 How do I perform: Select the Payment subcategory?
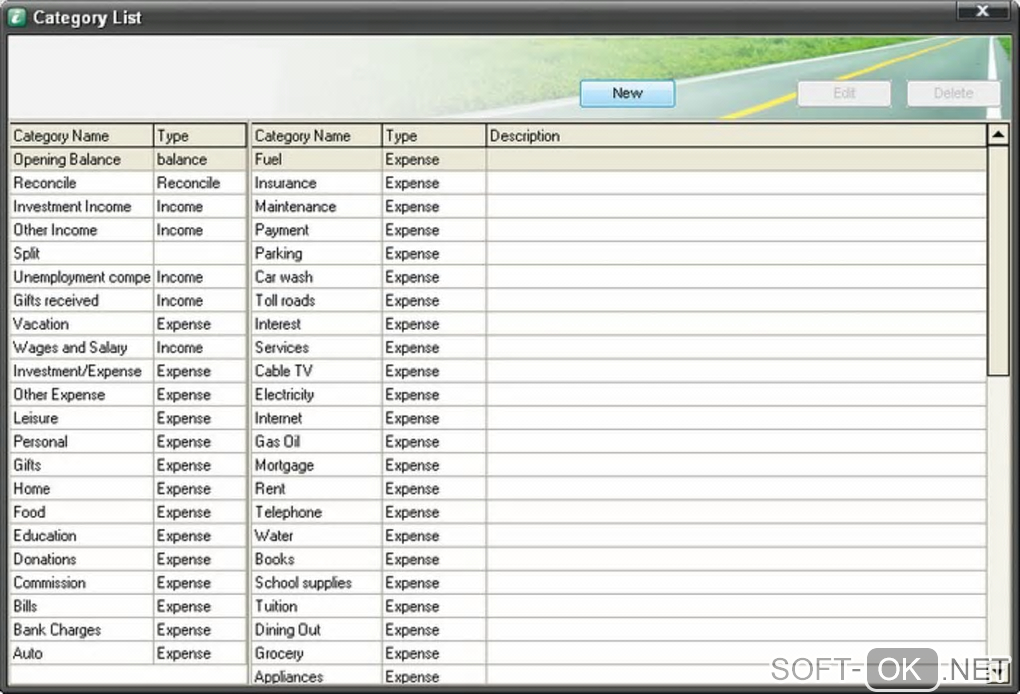[619, 230]
